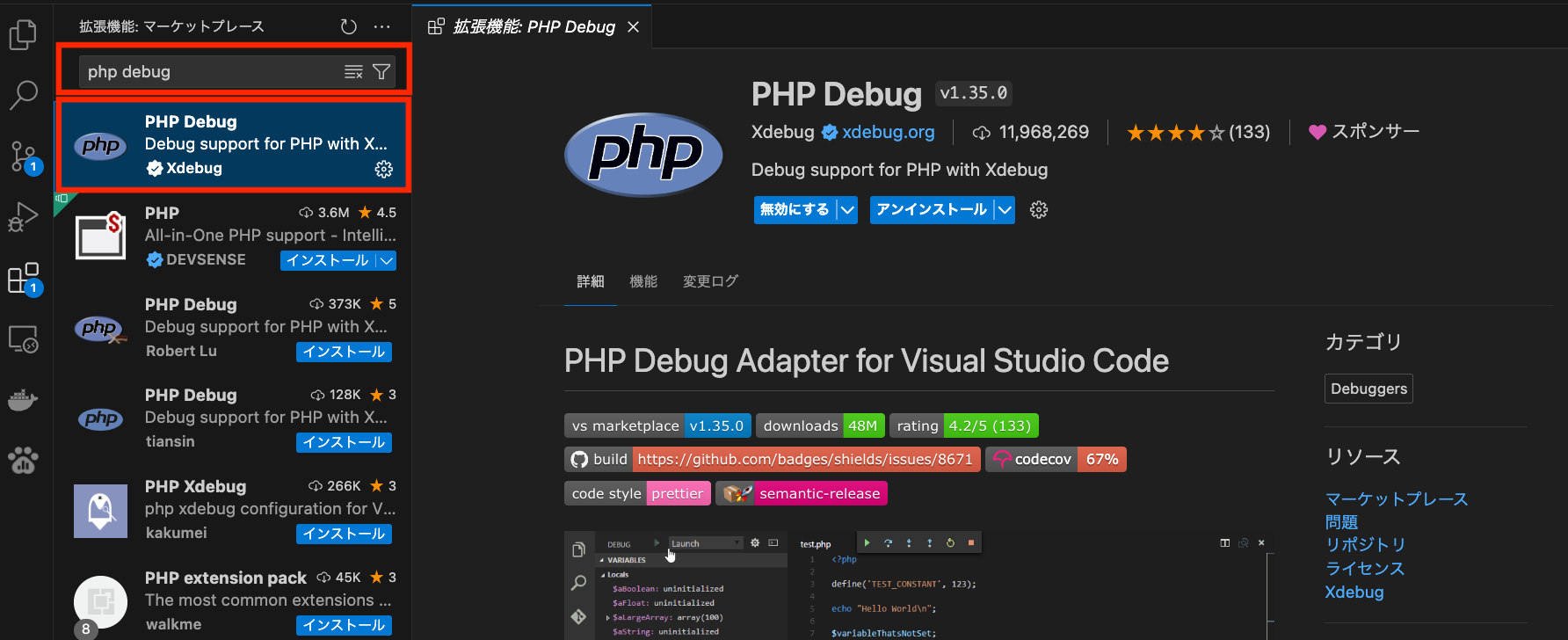Screen dimensions: 1568x640
Task: Select the 機能 features tab
Action: click(643, 281)
